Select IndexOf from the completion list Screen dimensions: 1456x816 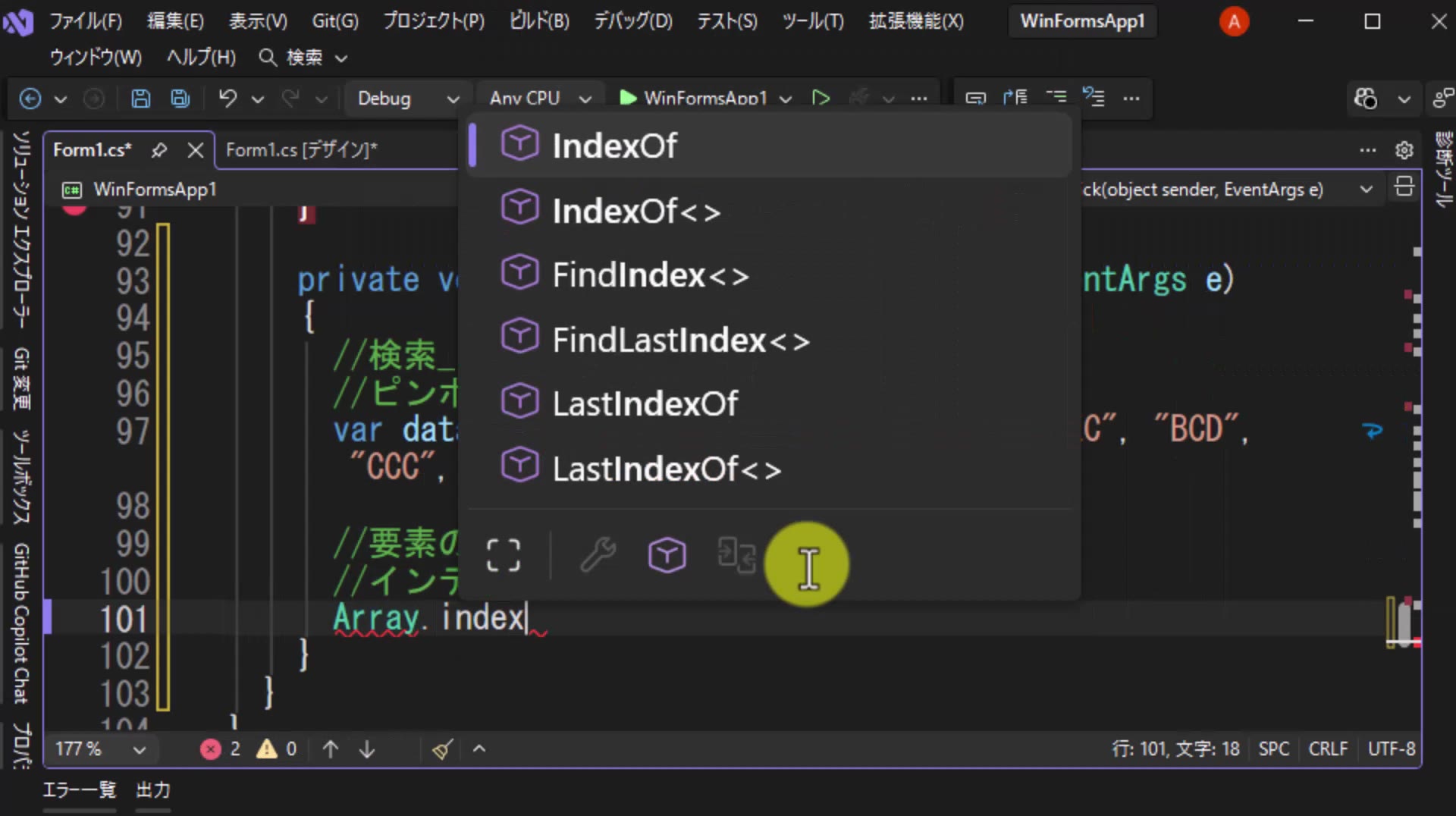(769, 145)
